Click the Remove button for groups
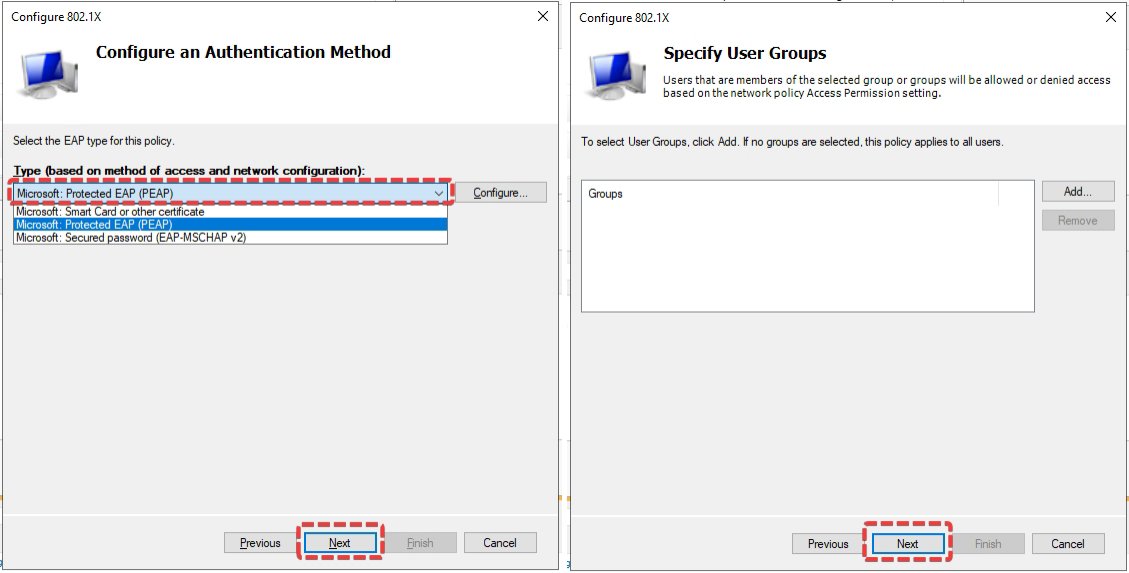This screenshot has height=573, width=1129. click(1077, 221)
